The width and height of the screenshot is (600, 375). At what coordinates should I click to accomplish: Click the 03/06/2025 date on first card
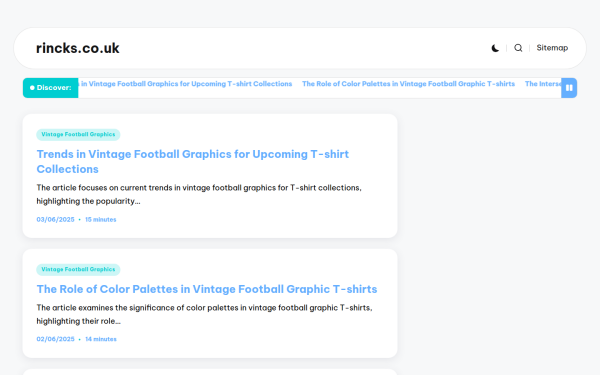55,219
